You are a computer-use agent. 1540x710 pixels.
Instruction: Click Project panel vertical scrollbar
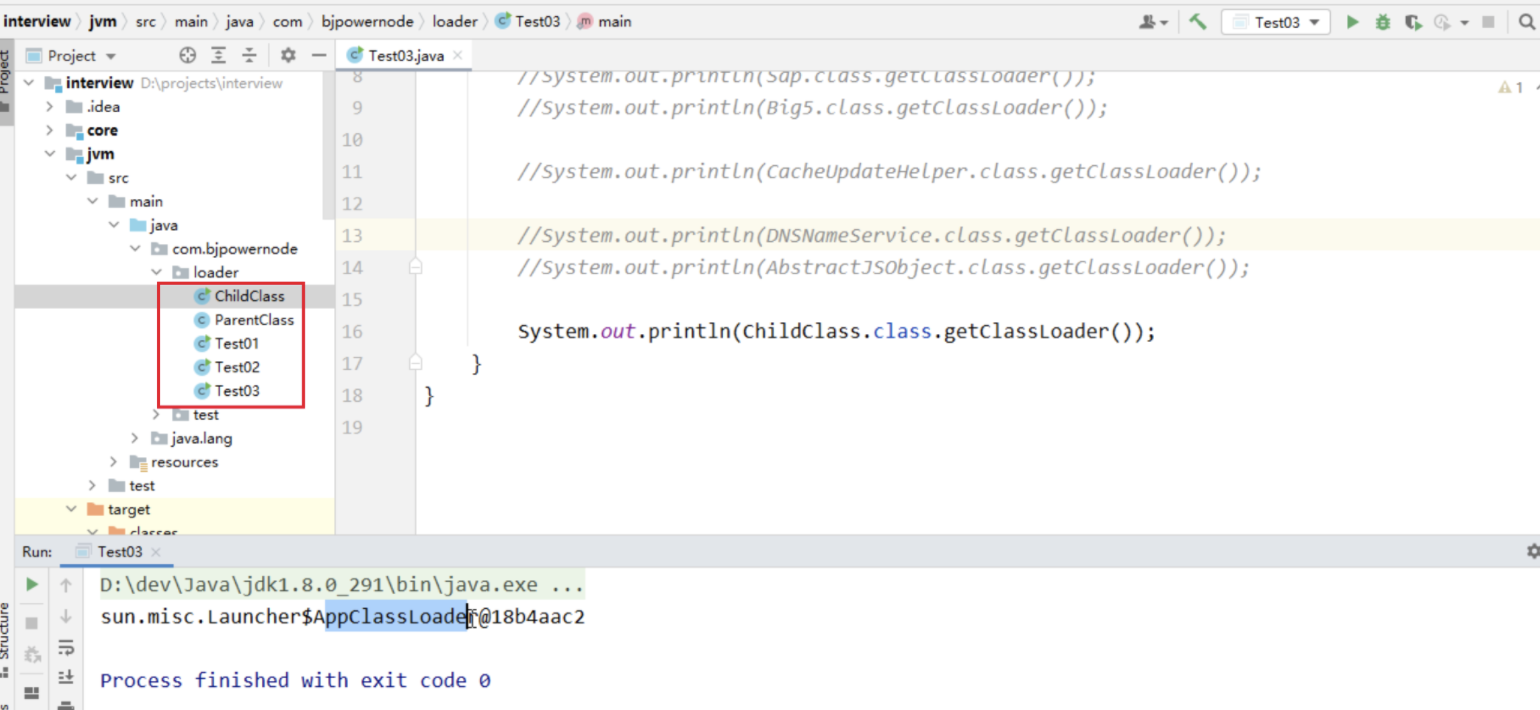(330, 145)
